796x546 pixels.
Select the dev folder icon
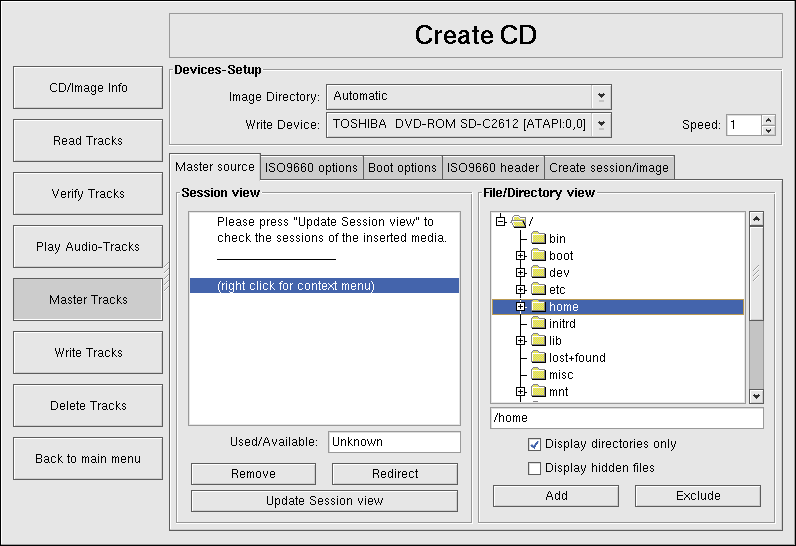point(538,273)
